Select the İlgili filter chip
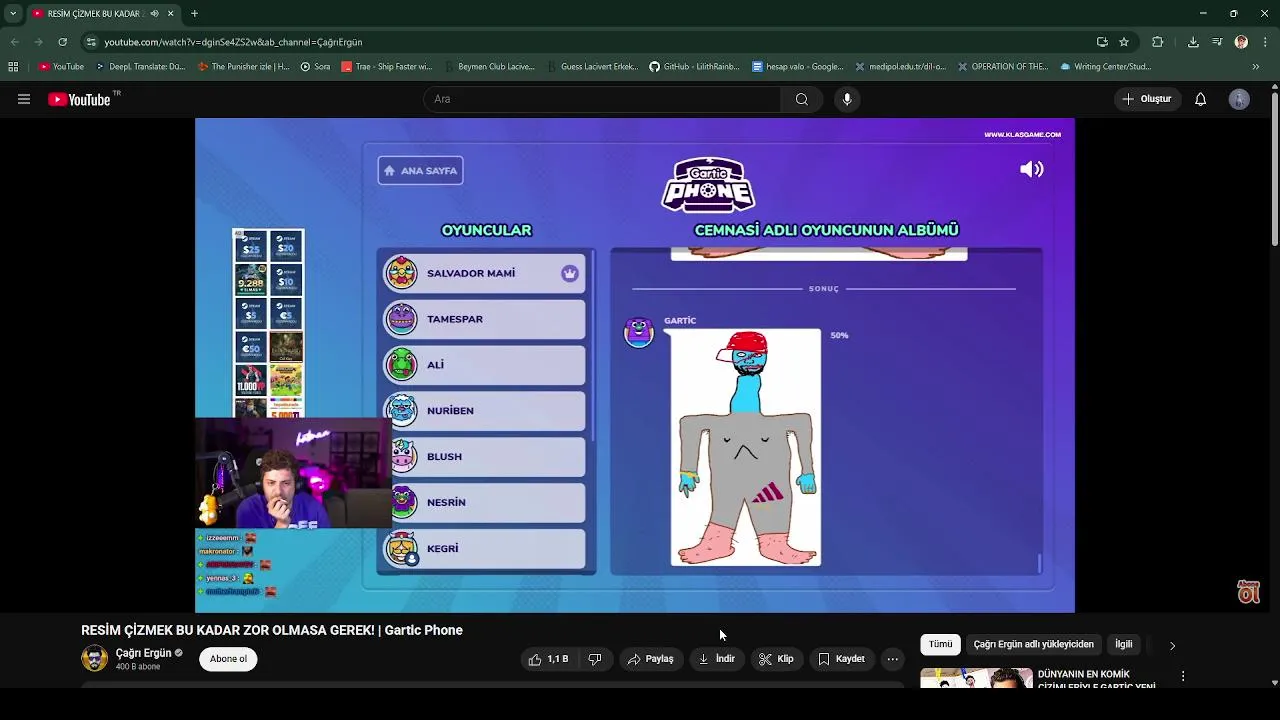The height and width of the screenshot is (720, 1280). tap(1124, 644)
